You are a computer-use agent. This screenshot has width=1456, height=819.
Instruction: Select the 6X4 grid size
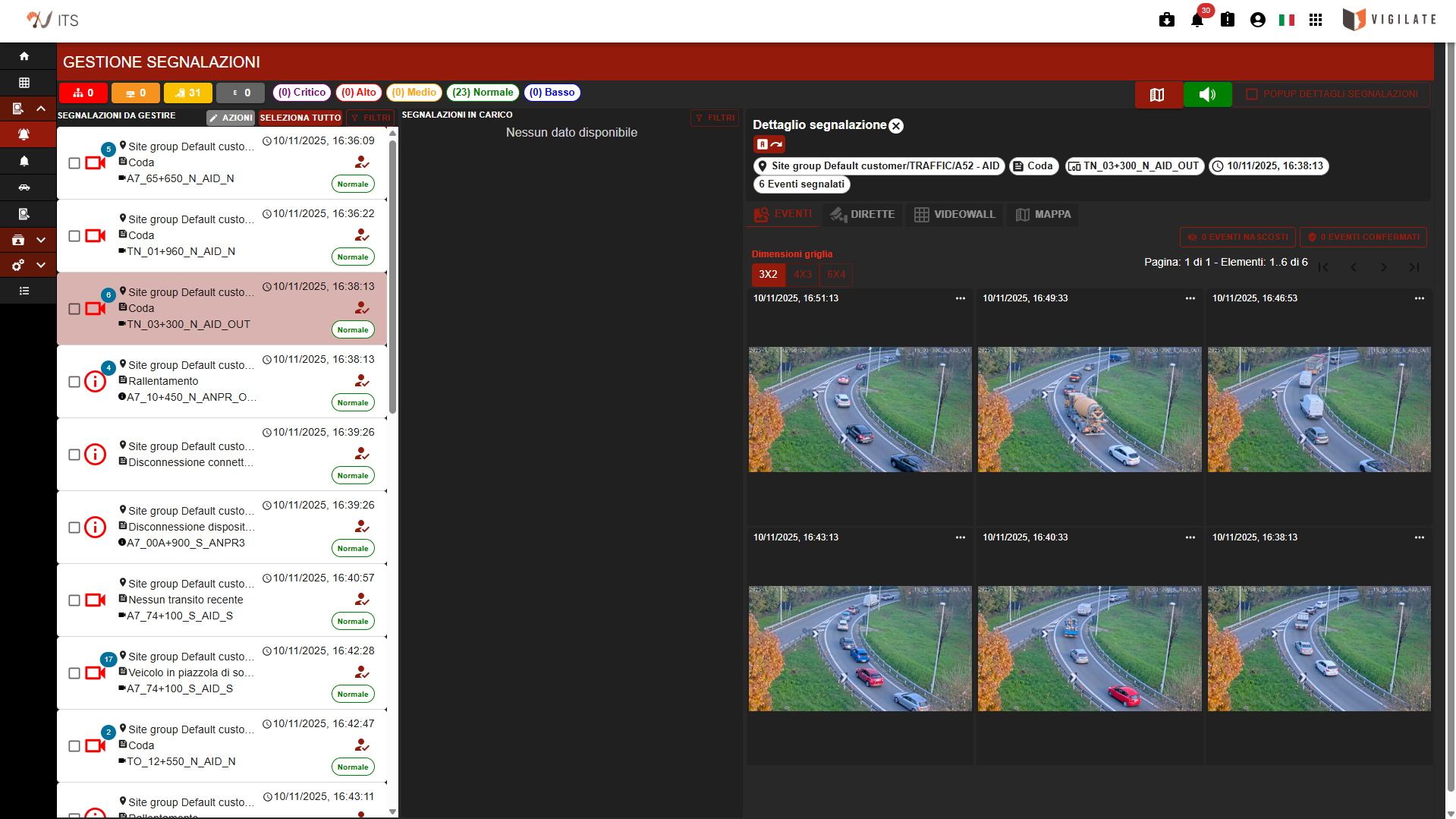point(836,274)
